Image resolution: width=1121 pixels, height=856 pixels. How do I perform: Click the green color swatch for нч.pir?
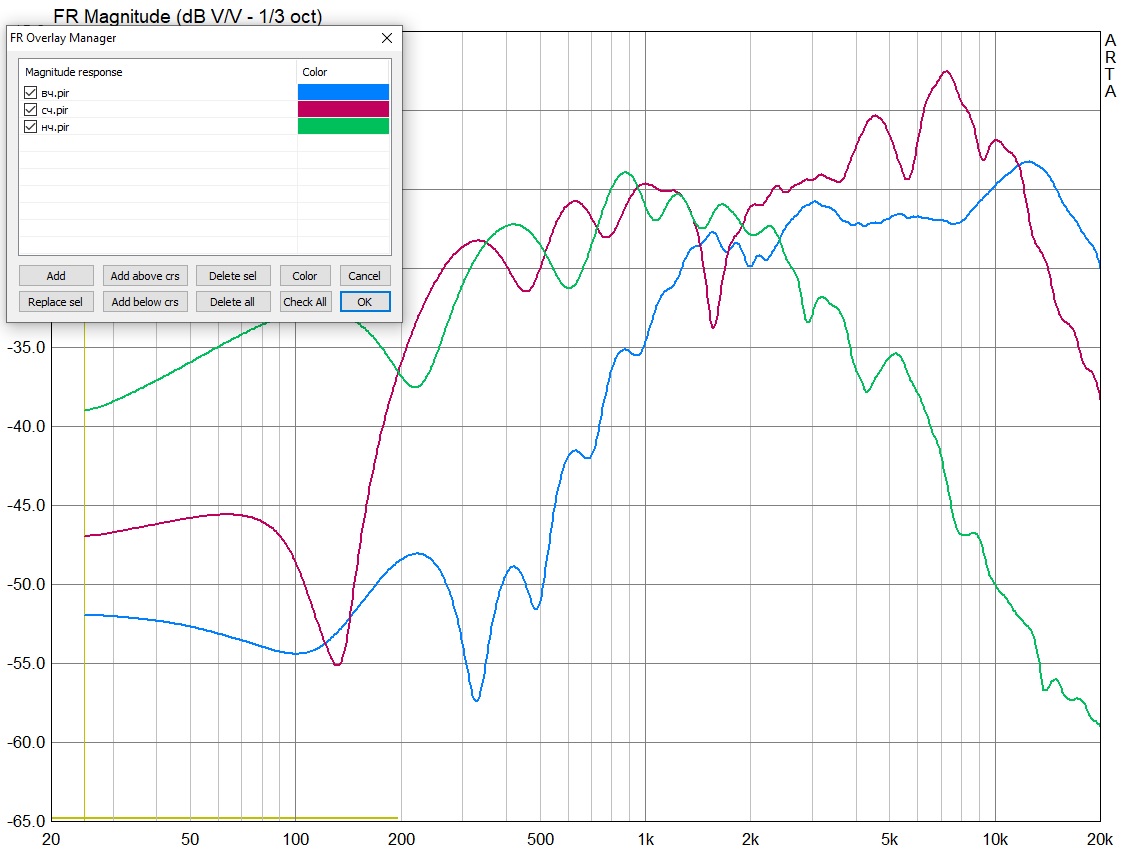343,126
